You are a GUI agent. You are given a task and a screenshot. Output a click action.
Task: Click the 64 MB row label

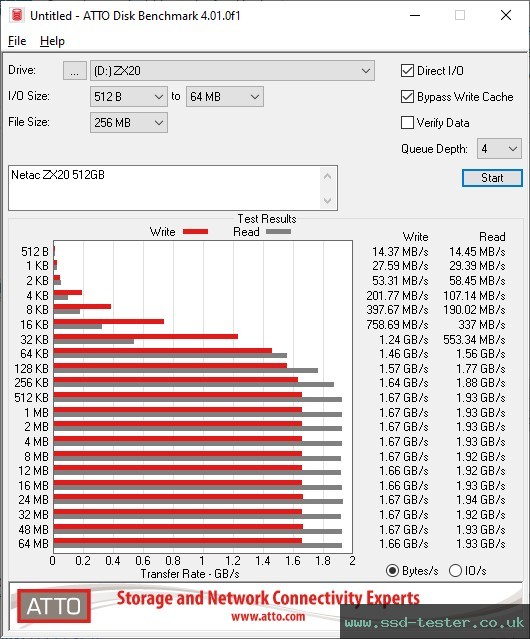coord(33,544)
